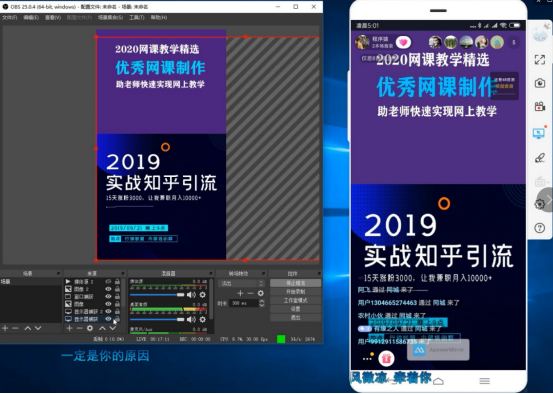Adjust 媒体源 volume slider in mixer
Screen dimensions: 553x394
click(157, 295)
